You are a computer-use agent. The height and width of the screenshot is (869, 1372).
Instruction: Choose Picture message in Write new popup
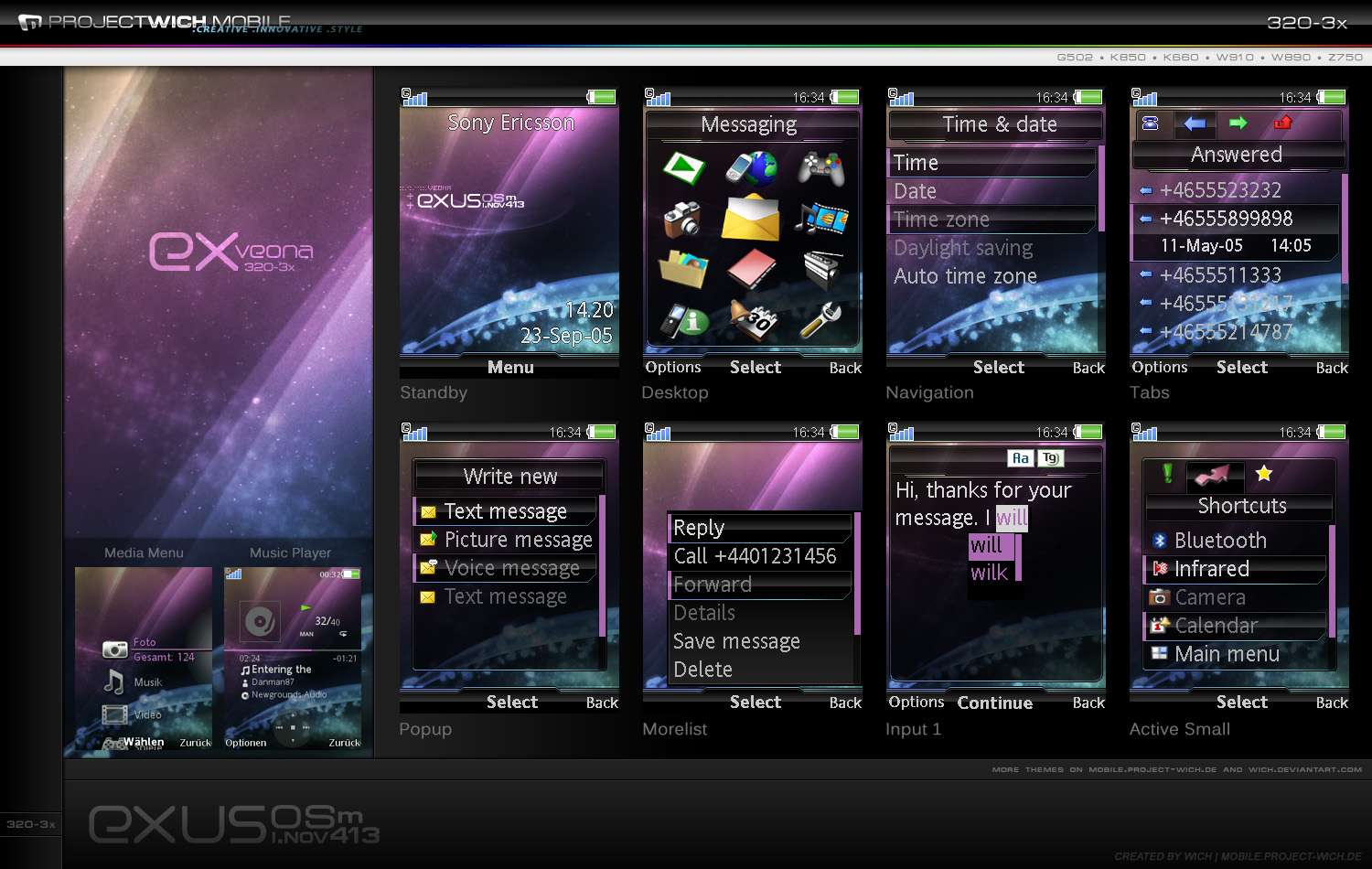[506, 540]
